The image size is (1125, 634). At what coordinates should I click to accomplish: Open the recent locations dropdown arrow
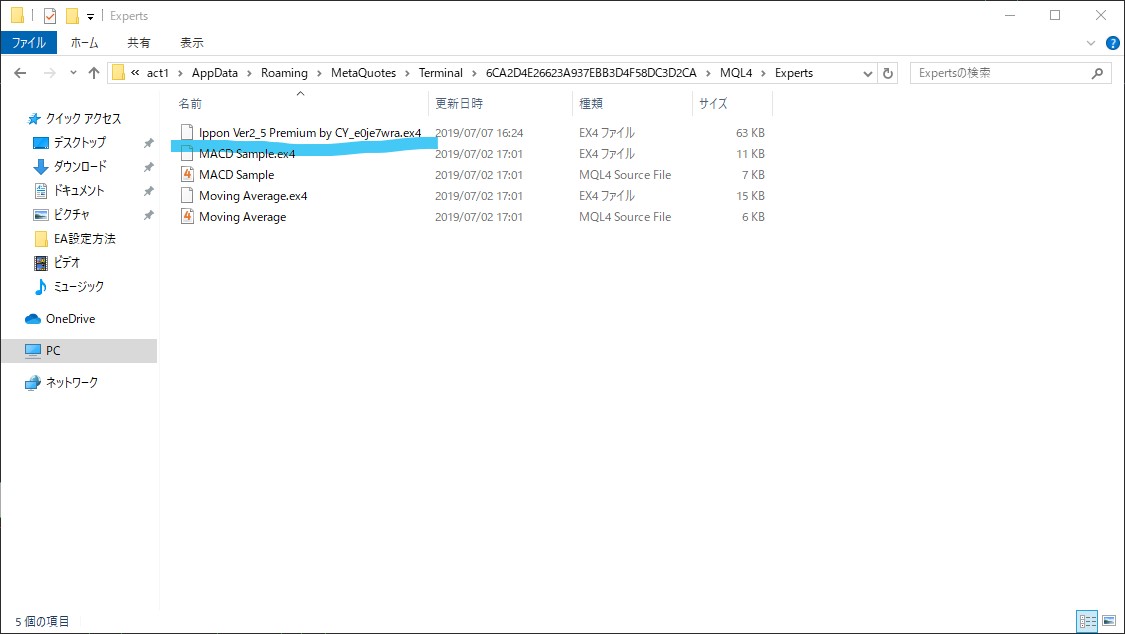[72, 73]
